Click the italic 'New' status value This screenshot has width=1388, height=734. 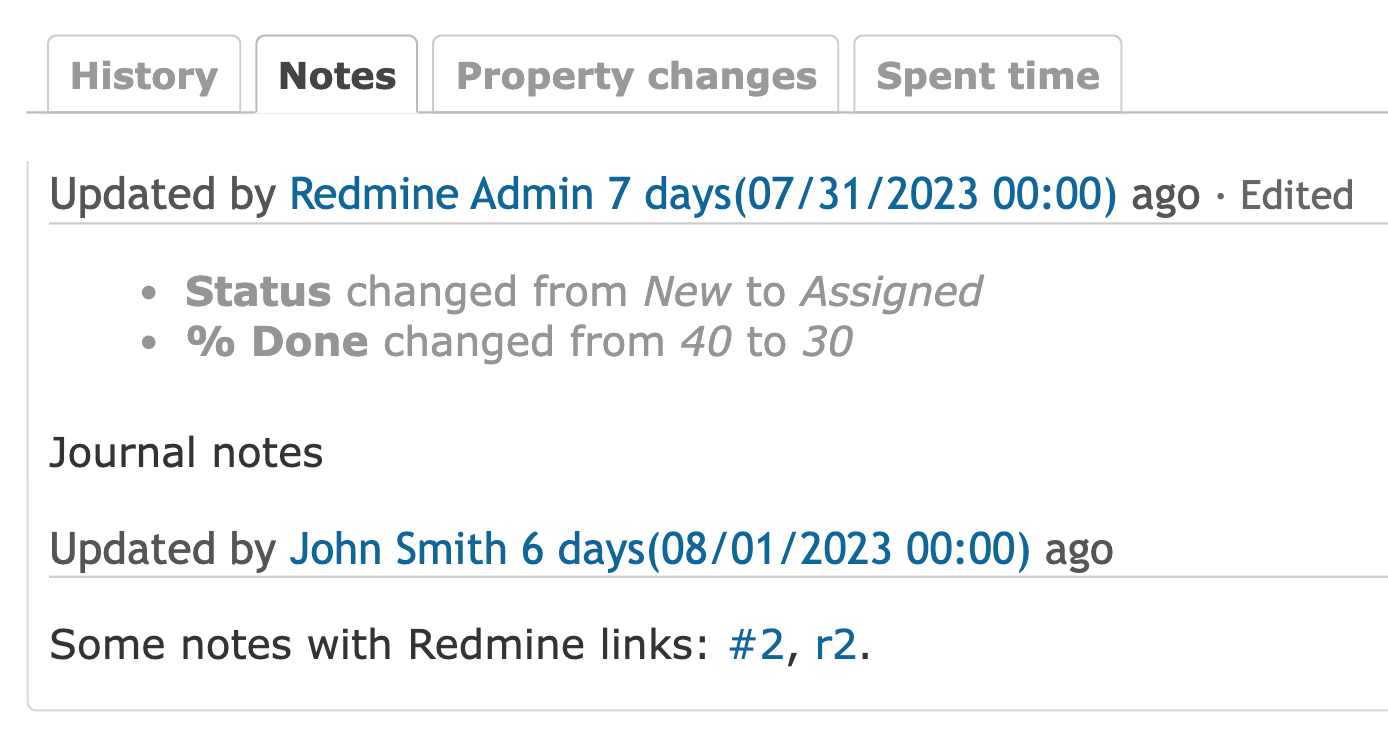[x=688, y=292]
